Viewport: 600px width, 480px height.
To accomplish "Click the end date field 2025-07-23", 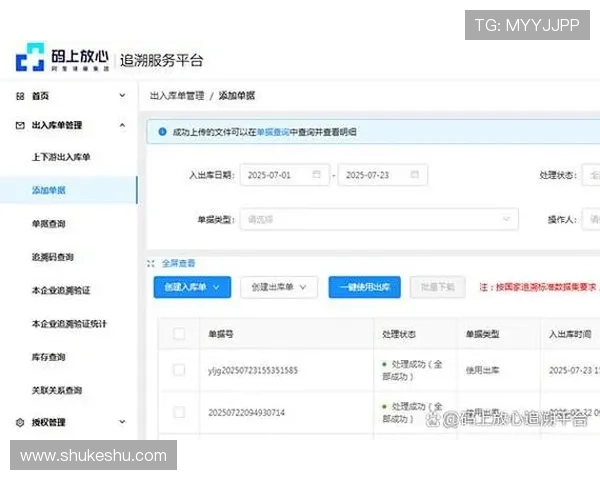I will (x=383, y=175).
